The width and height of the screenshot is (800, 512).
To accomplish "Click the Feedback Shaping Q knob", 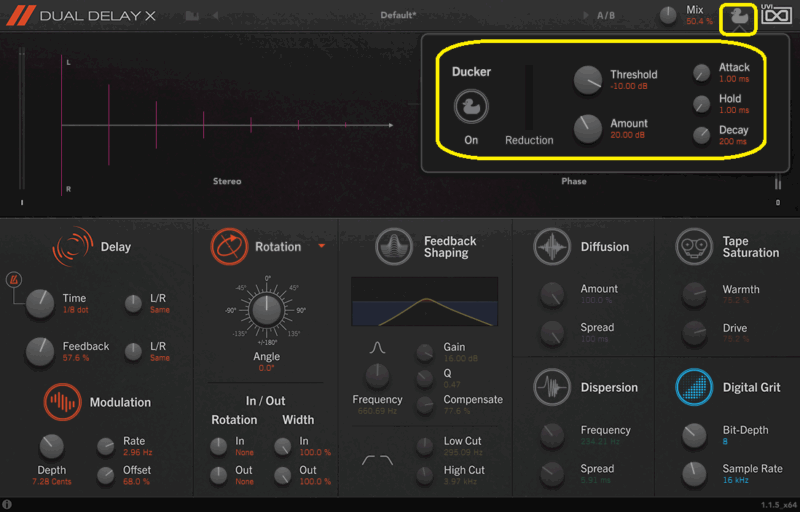I will point(424,378).
